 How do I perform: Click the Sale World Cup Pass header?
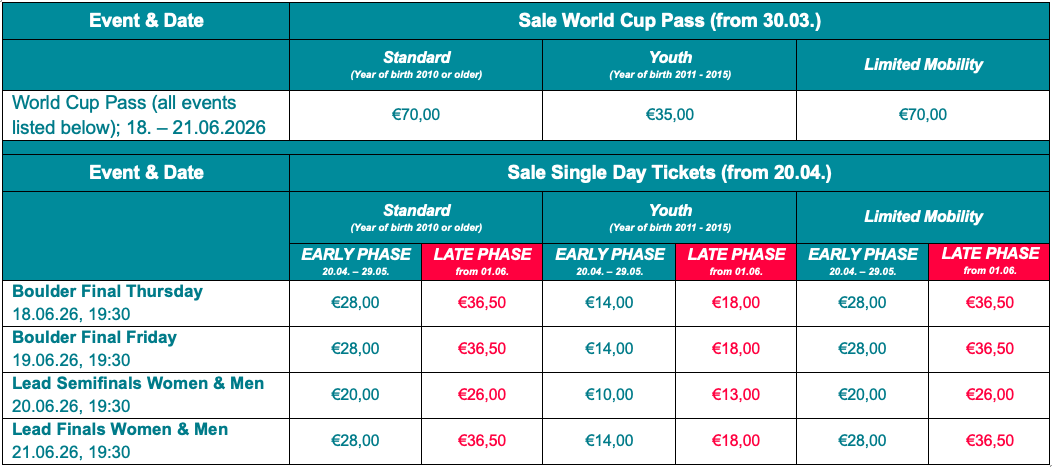point(669,21)
